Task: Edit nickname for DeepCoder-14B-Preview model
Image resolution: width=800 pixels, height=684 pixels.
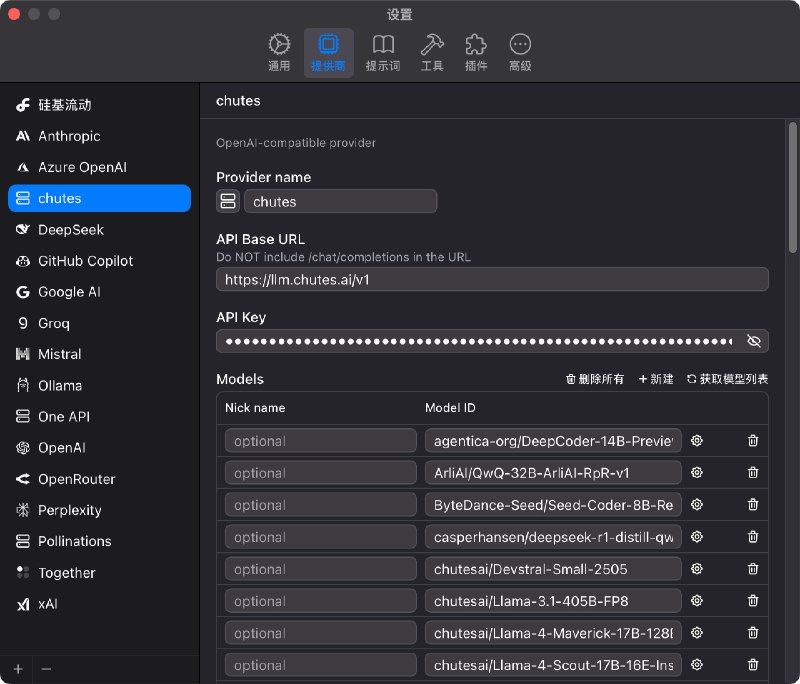Action: (320, 441)
